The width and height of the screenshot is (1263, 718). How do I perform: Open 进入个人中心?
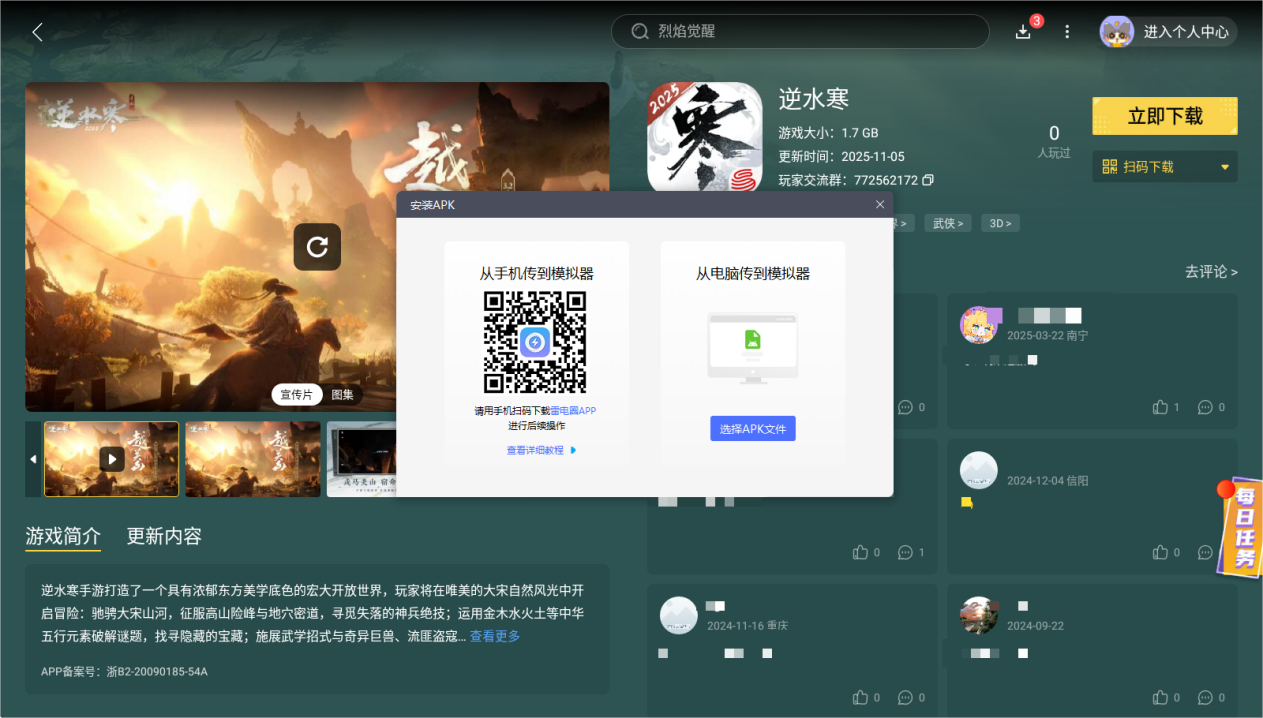pyautogui.click(x=1186, y=32)
